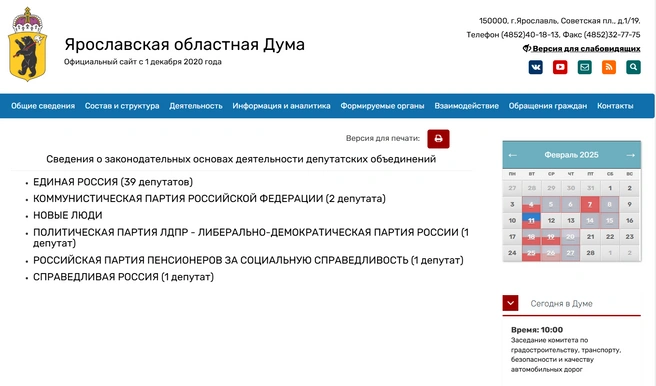
Task: Open 'РОССИЙСКАЯ ПАРТИЯ ПЕНСИОНЕРОВ' link
Action: 248,260
